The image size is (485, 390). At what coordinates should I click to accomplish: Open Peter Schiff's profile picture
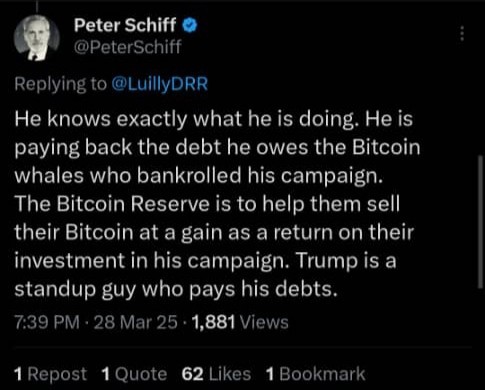(37, 38)
